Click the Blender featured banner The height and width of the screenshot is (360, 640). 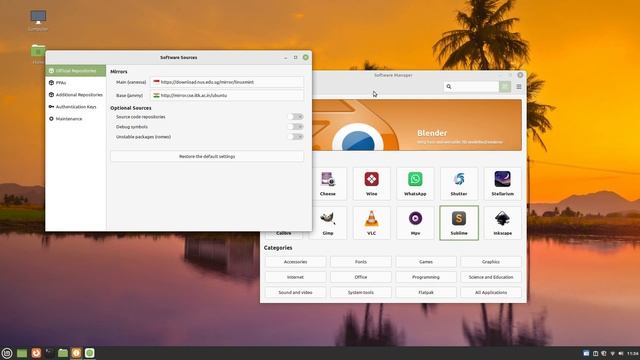tap(417, 125)
